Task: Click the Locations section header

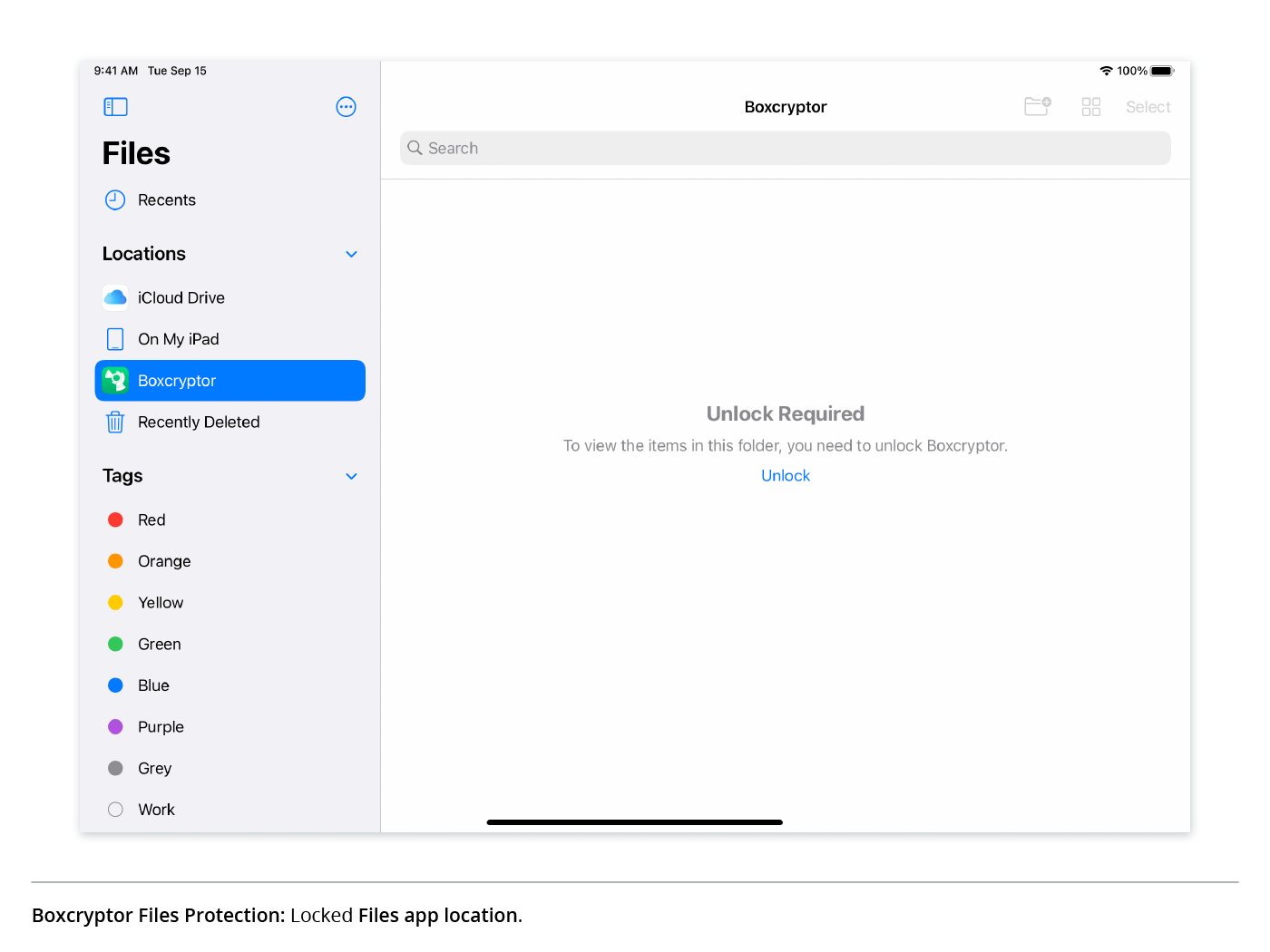Action: [144, 254]
